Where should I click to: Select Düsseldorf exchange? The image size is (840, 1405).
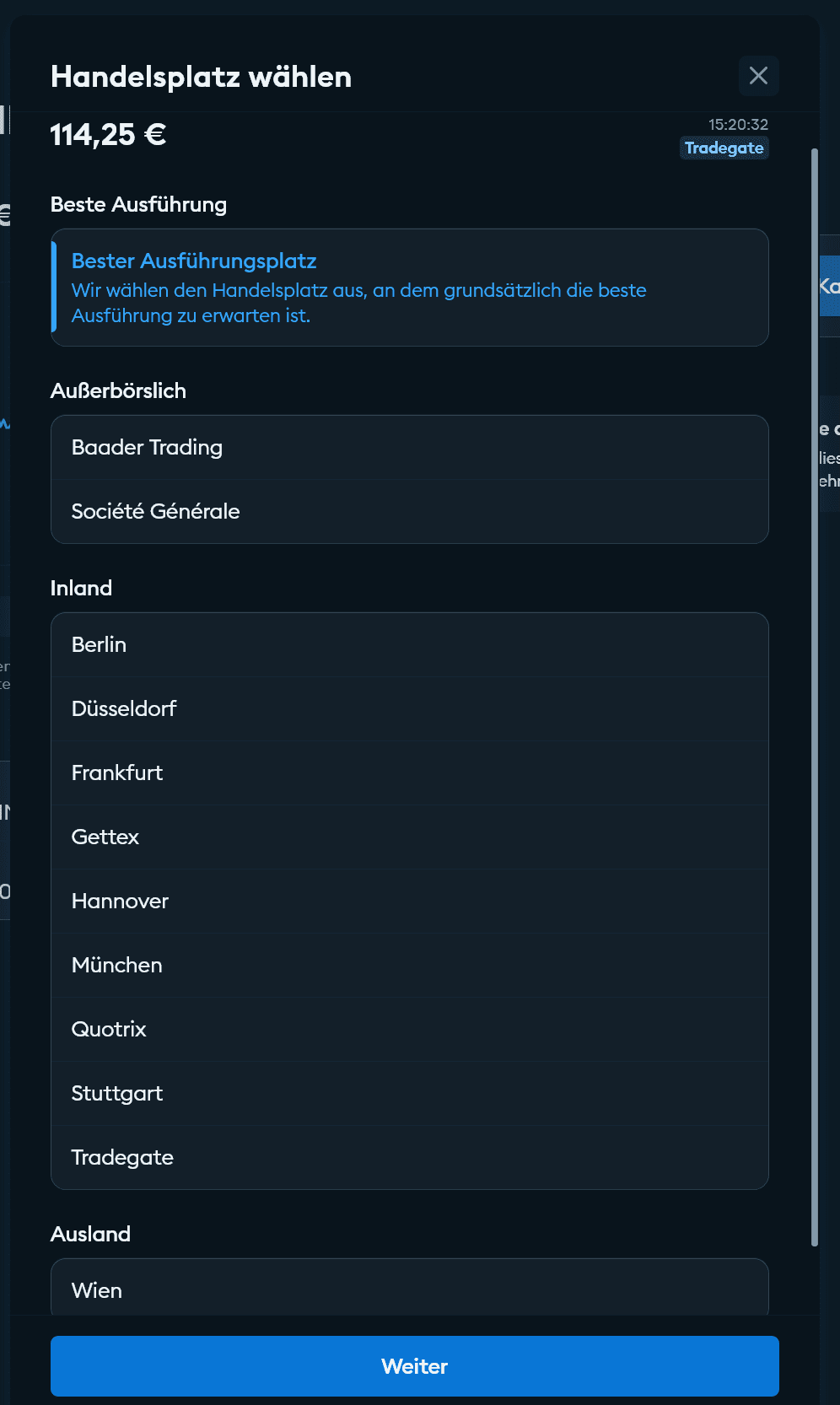pos(409,708)
